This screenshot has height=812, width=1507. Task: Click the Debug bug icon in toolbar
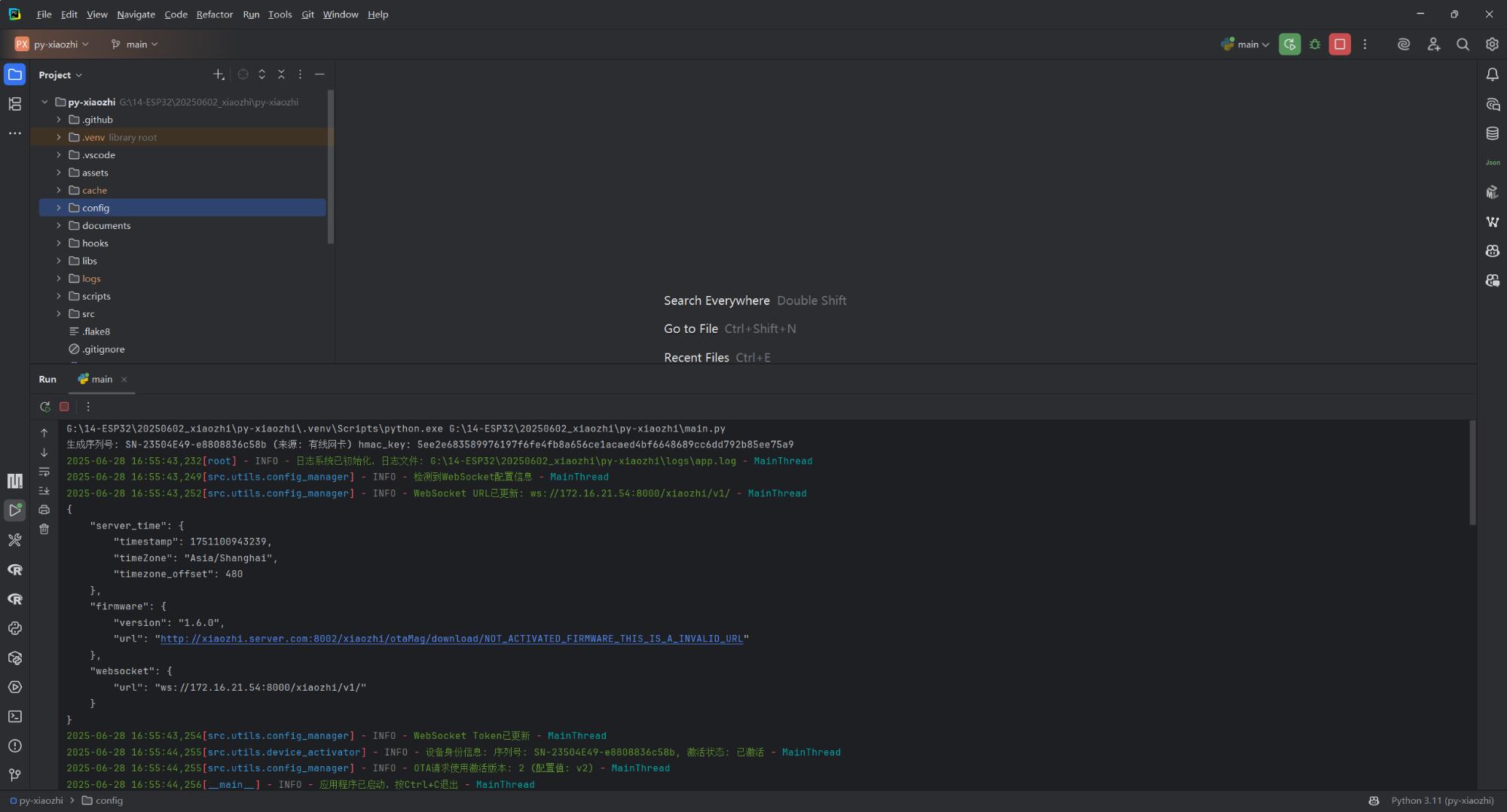1315,44
